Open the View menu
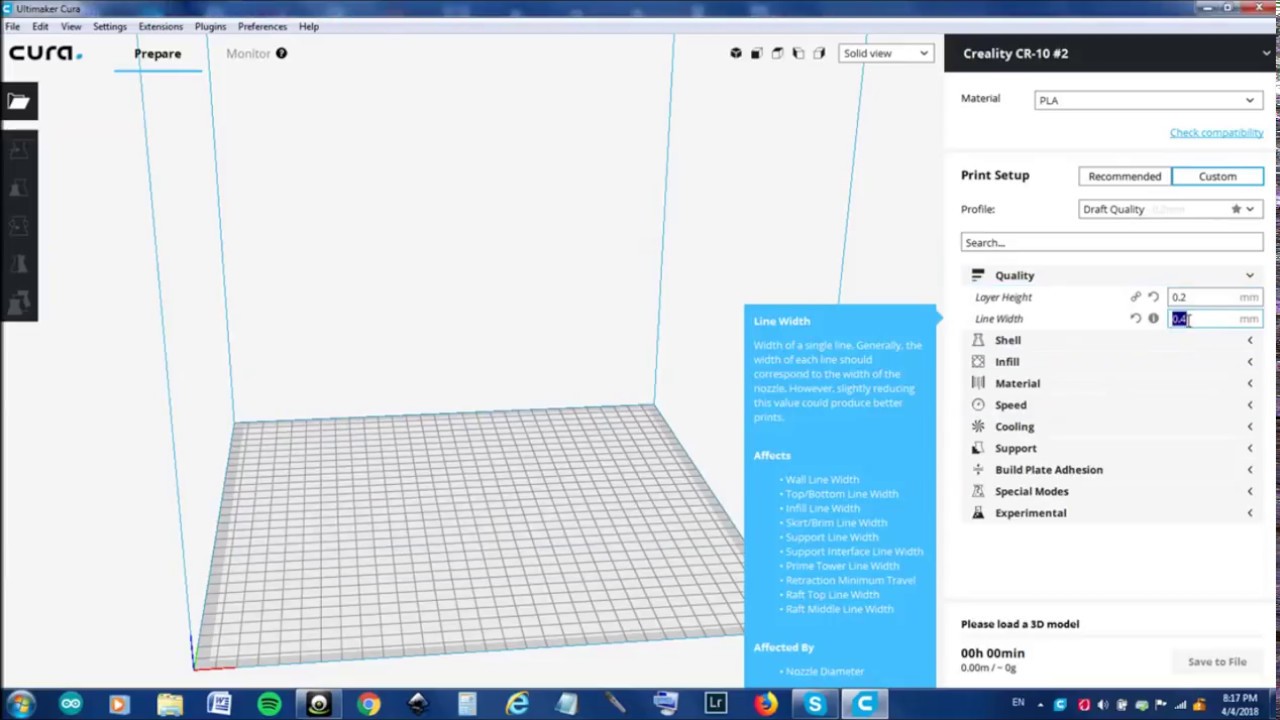 [x=71, y=26]
